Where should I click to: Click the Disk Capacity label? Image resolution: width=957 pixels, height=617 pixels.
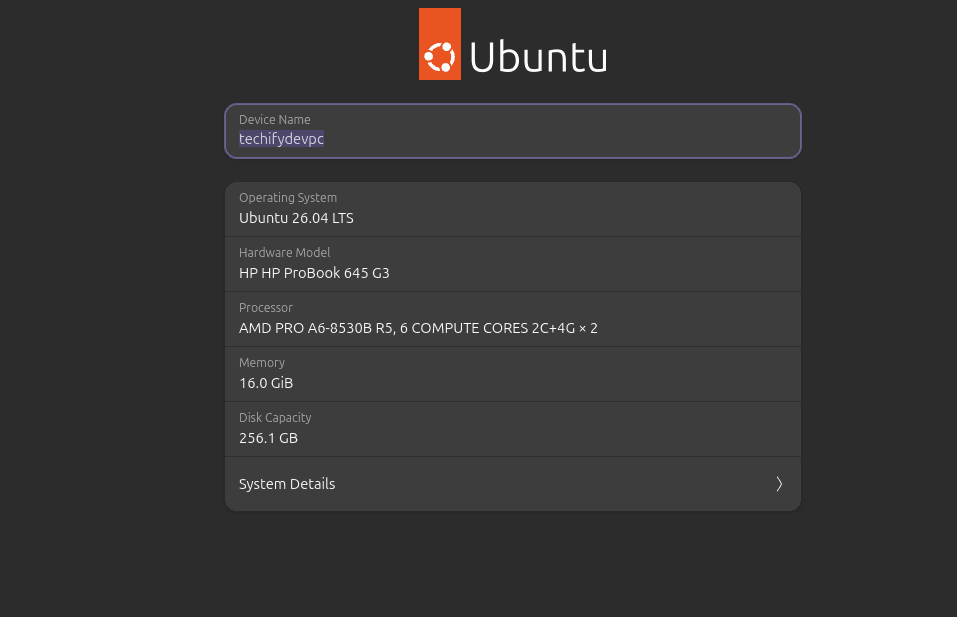tap(275, 417)
